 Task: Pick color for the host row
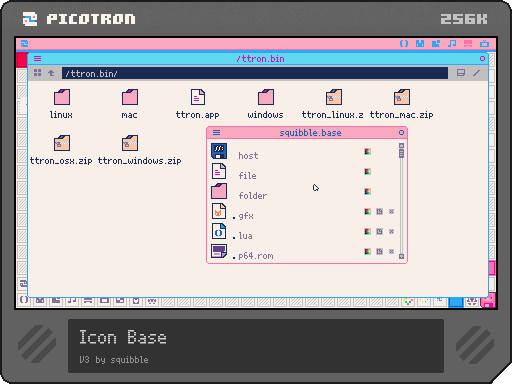367,152
